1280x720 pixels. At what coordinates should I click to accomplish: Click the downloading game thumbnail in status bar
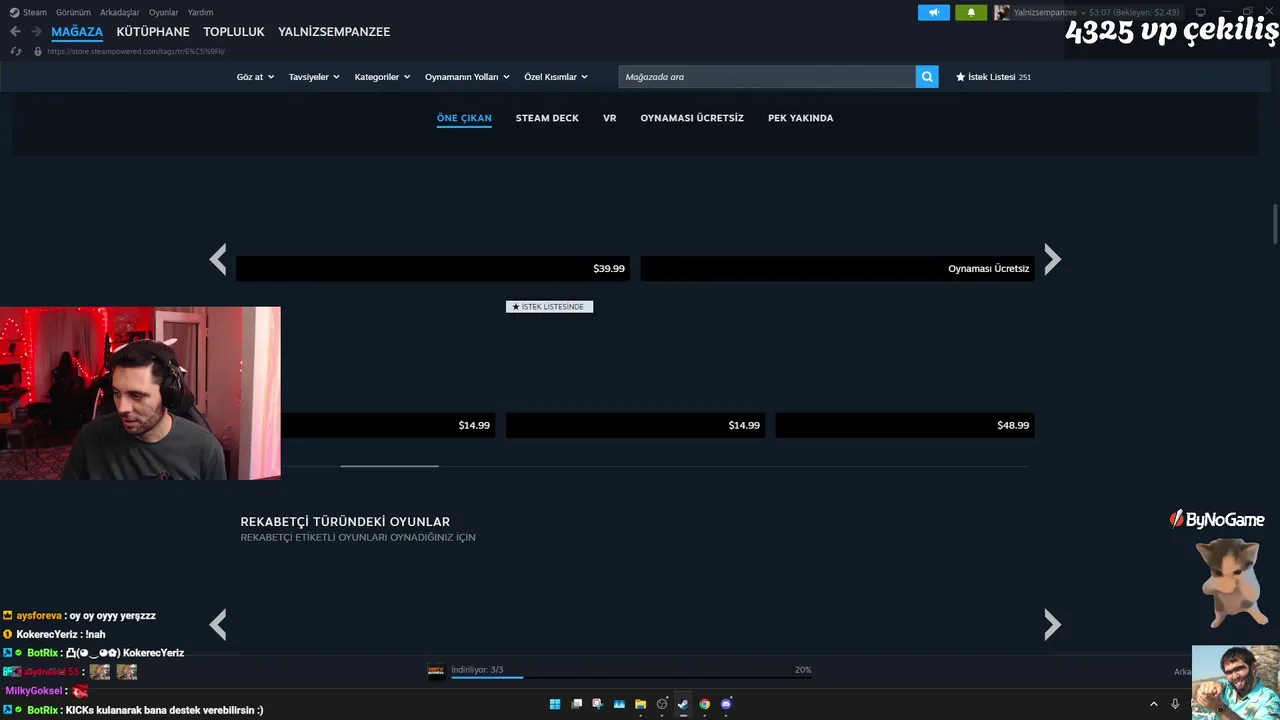[x=436, y=671]
